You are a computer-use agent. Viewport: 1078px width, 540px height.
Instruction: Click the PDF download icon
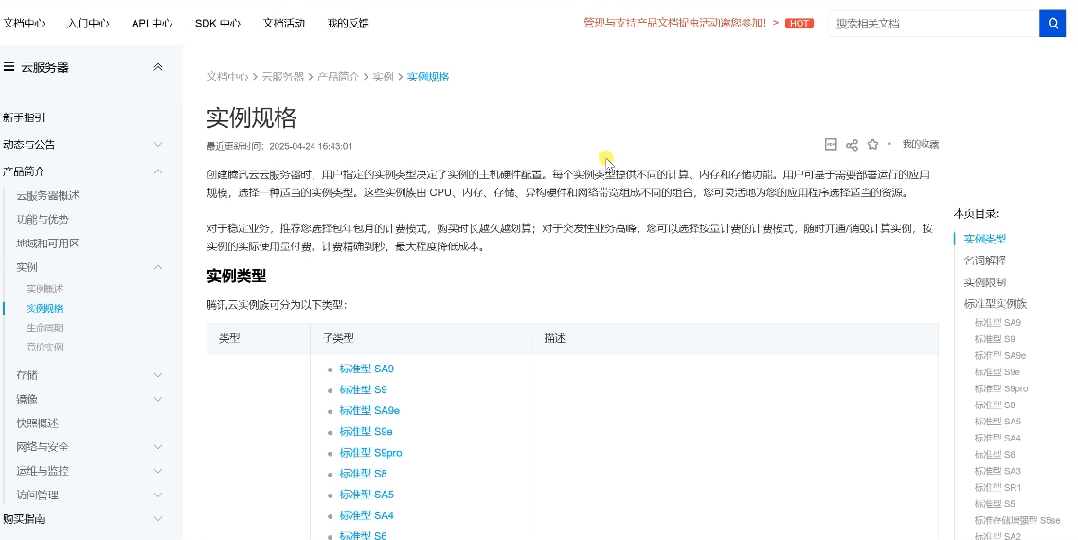click(830, 145)
